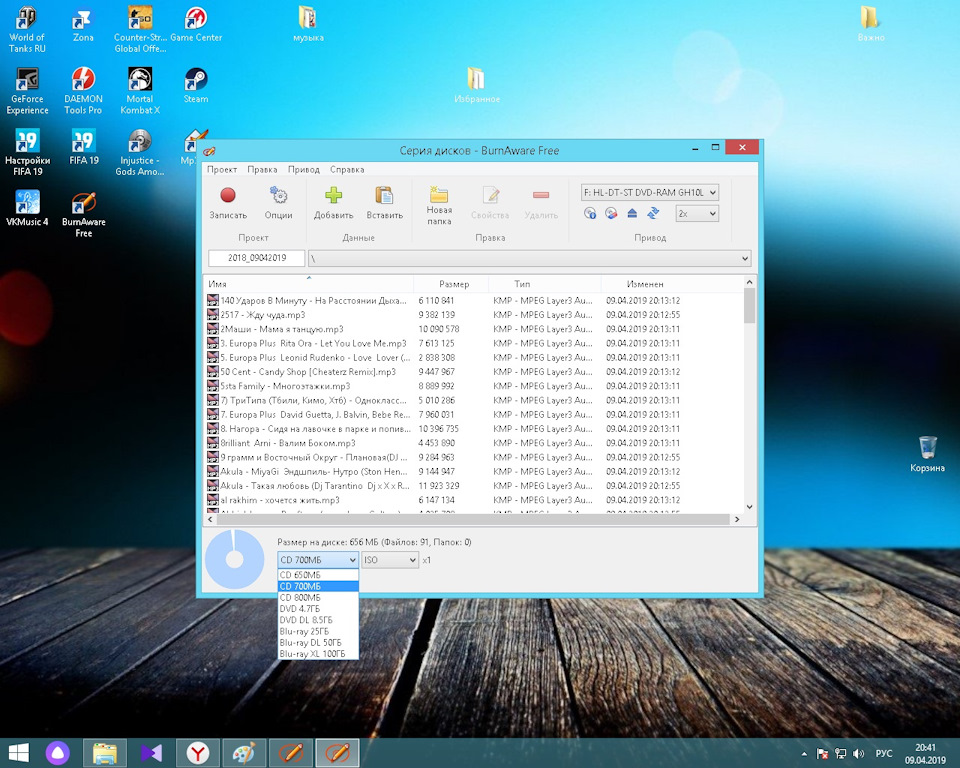Choose DVD 4.7ГБ from list
Viewport: 960px width, 768px height.
[318, 609]
